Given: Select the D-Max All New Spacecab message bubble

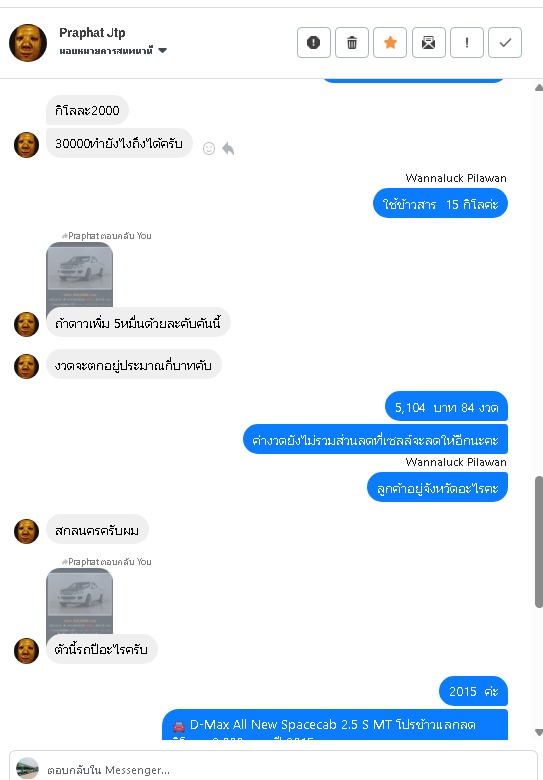Looking at the screenshot, I should 335,725.
